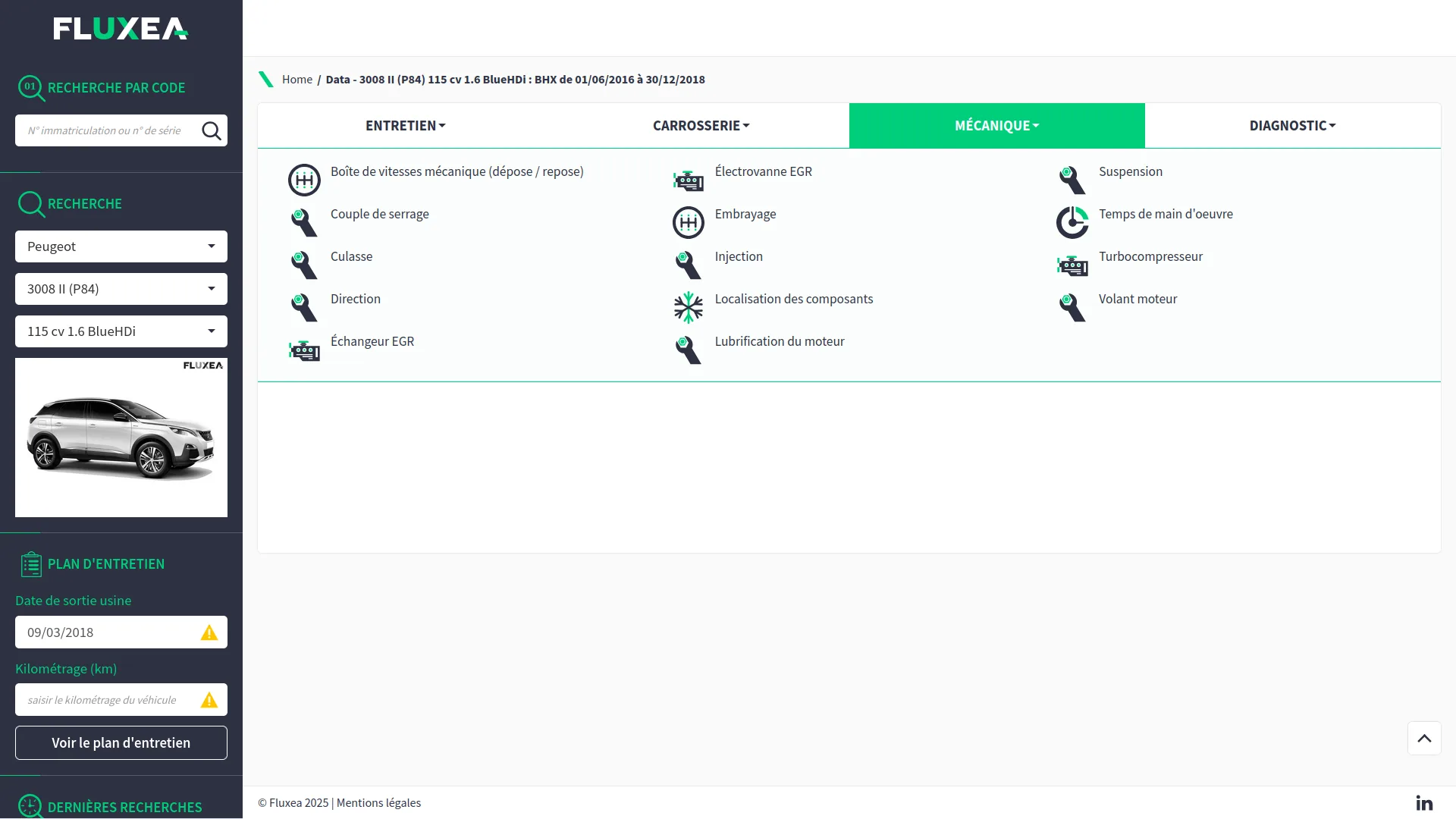Click the Dernières recherches clock icon
Viewport: 1456px width, 819px height.
point(30,806)
